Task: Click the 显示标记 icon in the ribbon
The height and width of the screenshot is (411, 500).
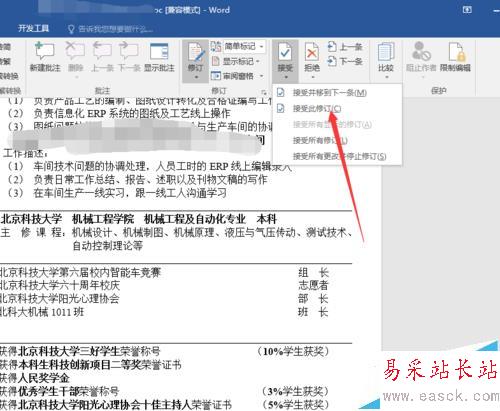Action: (x=216, y=61)
